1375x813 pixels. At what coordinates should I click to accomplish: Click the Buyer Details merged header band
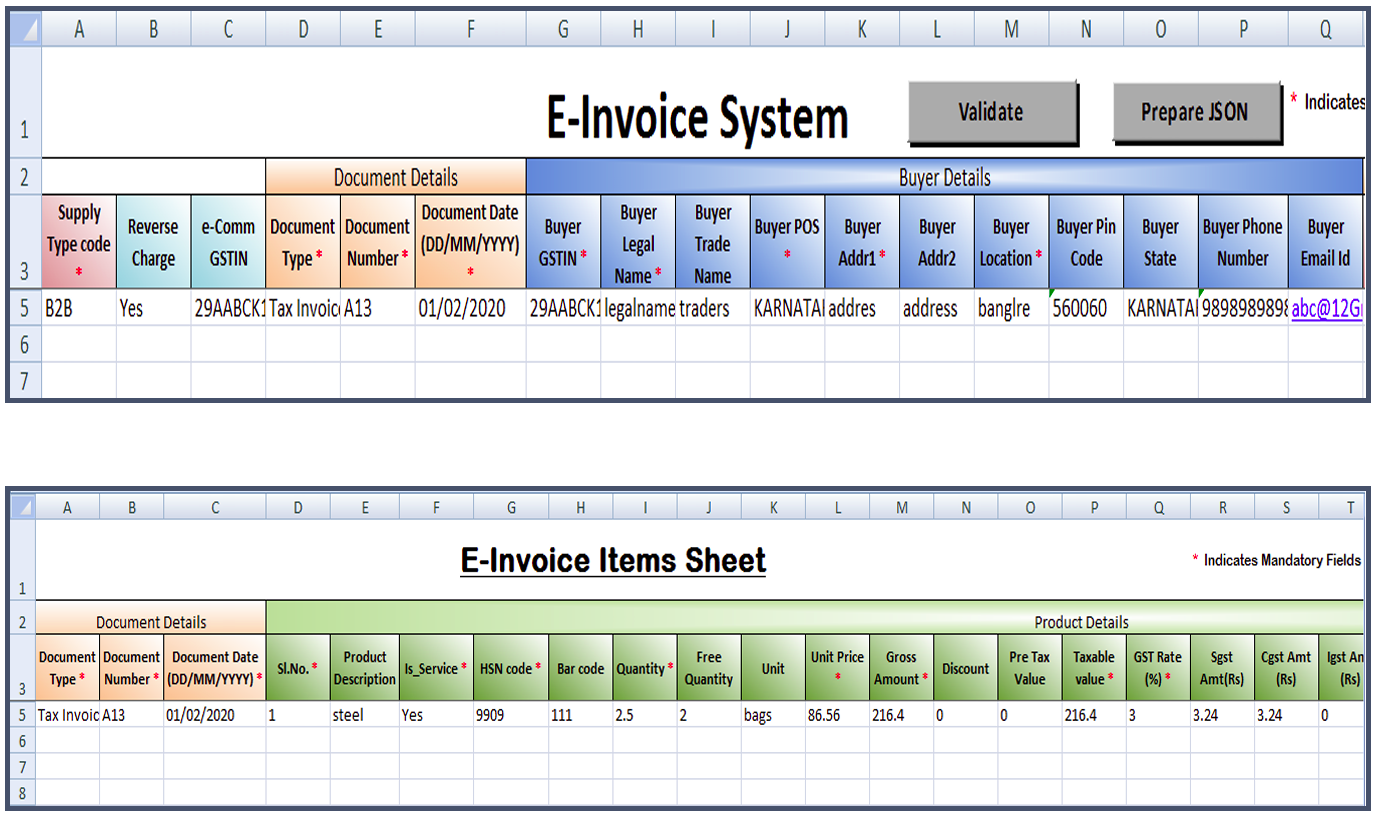945,176
